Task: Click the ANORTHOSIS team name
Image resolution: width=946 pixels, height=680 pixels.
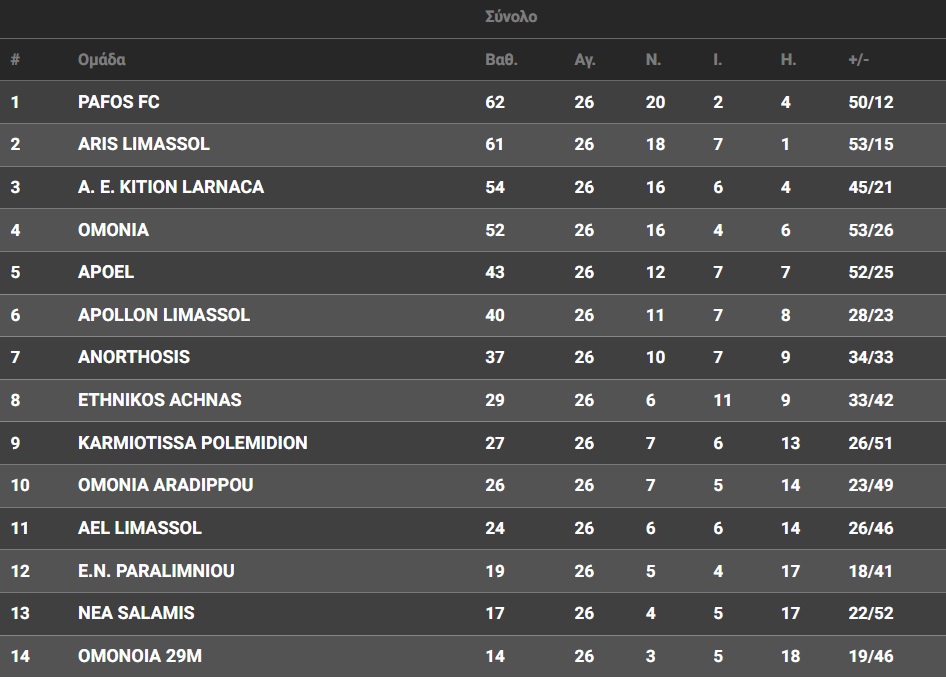Action: point(134,357)
